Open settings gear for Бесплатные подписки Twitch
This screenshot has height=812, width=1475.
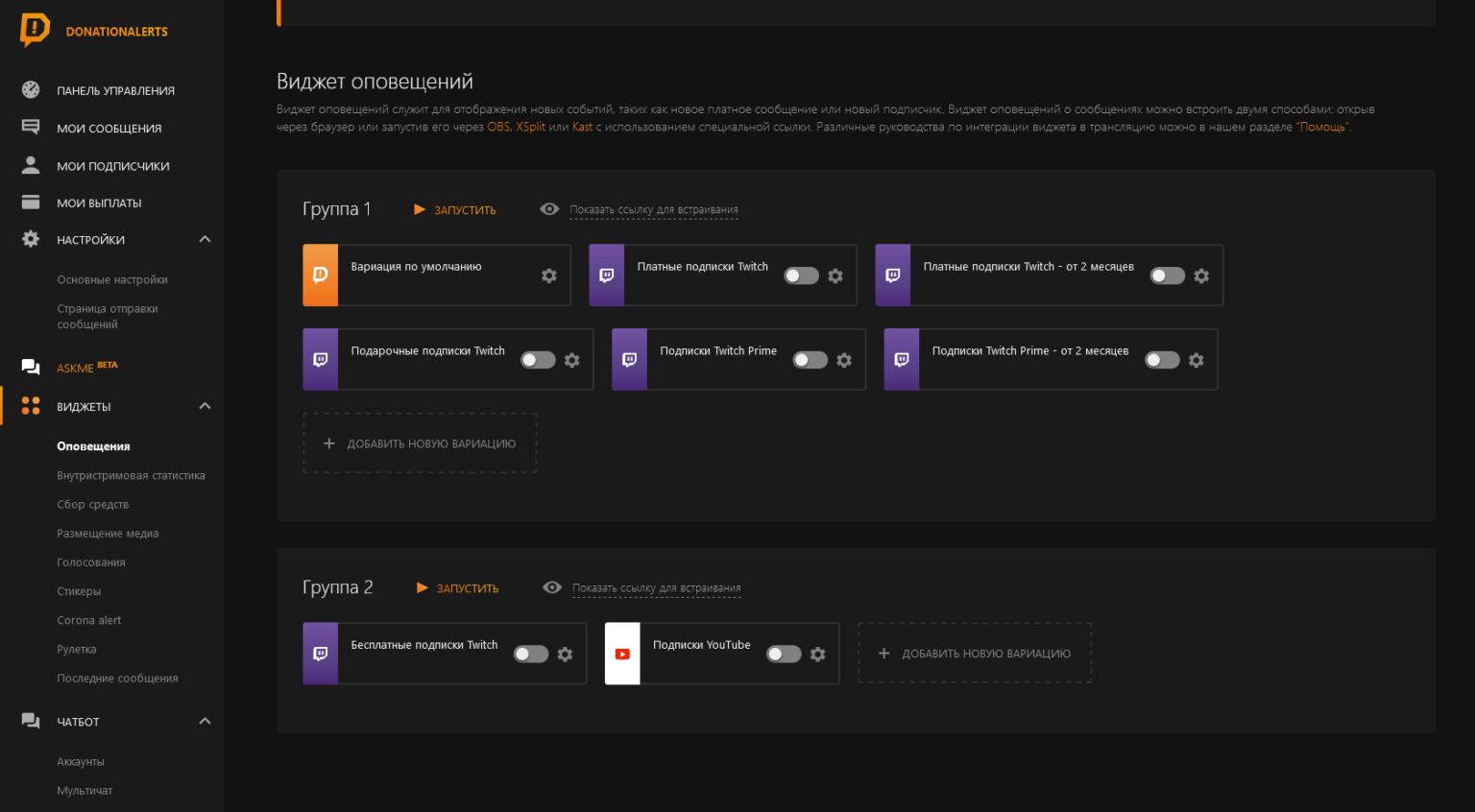coord(566,654)
